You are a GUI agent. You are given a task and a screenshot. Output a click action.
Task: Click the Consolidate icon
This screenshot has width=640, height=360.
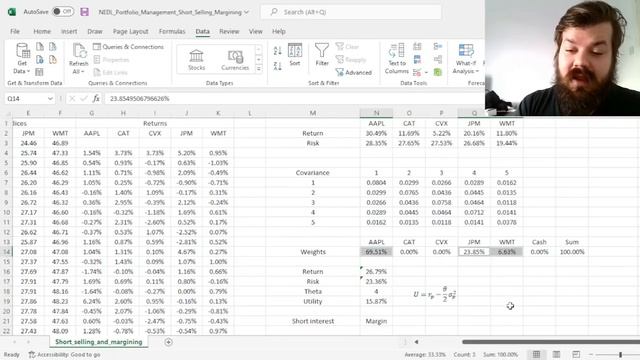(x=438, y=46)
